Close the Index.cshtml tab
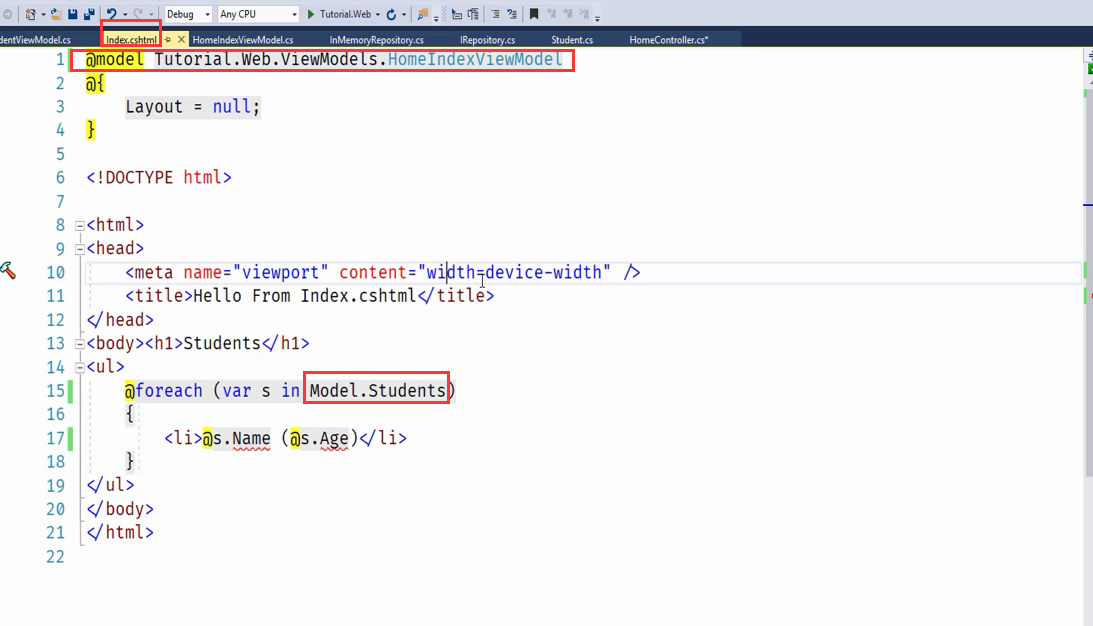1093x626 pixels. [181, 40]
